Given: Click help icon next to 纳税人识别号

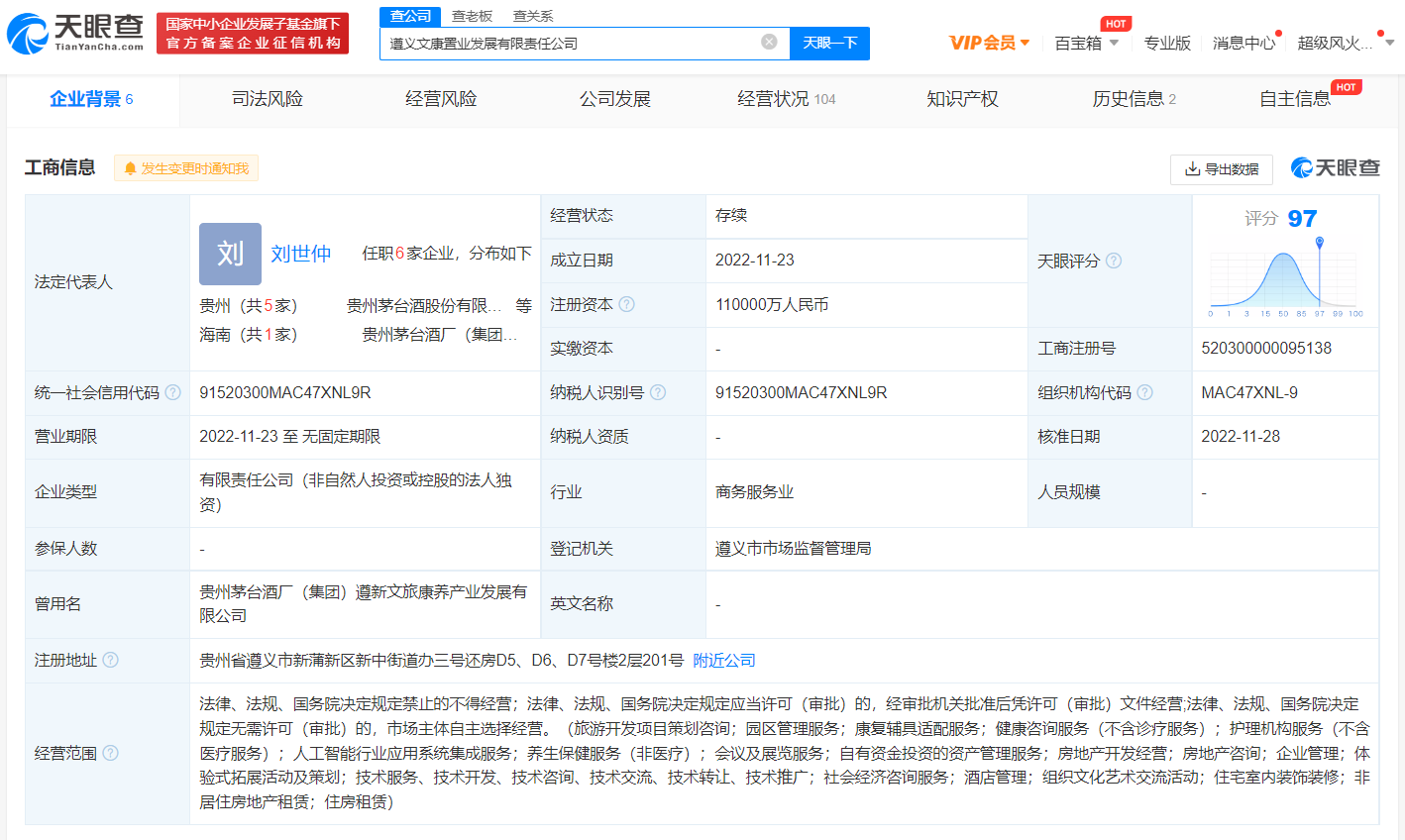Looking at the screenshot, I should coord(657,392).
